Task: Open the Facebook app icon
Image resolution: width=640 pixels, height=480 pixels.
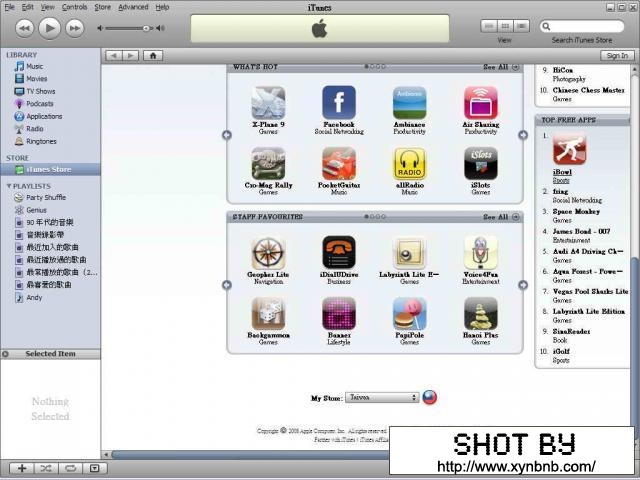Action: pos(339,103)
